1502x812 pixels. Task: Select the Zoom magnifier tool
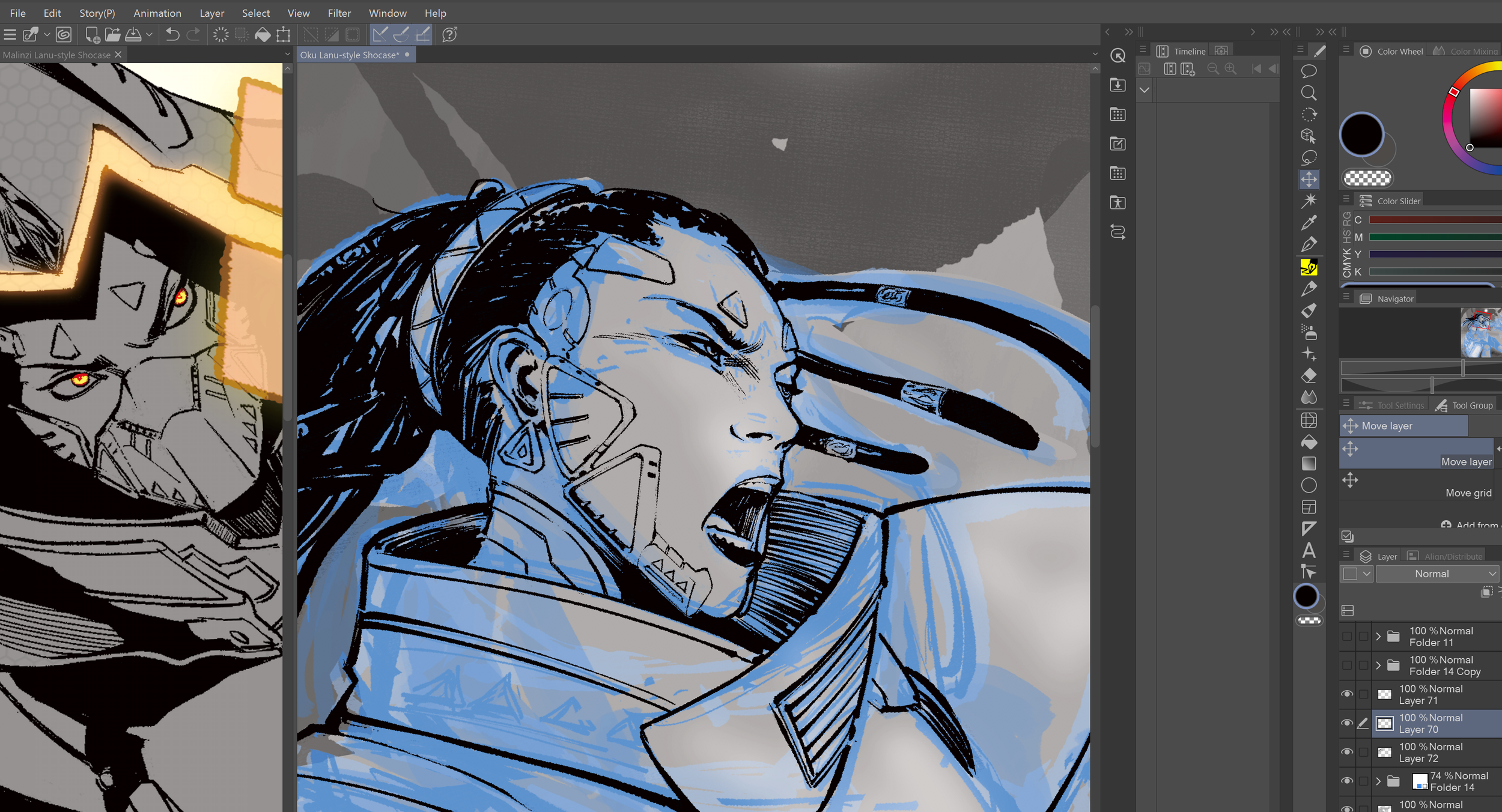point(1309,93)
